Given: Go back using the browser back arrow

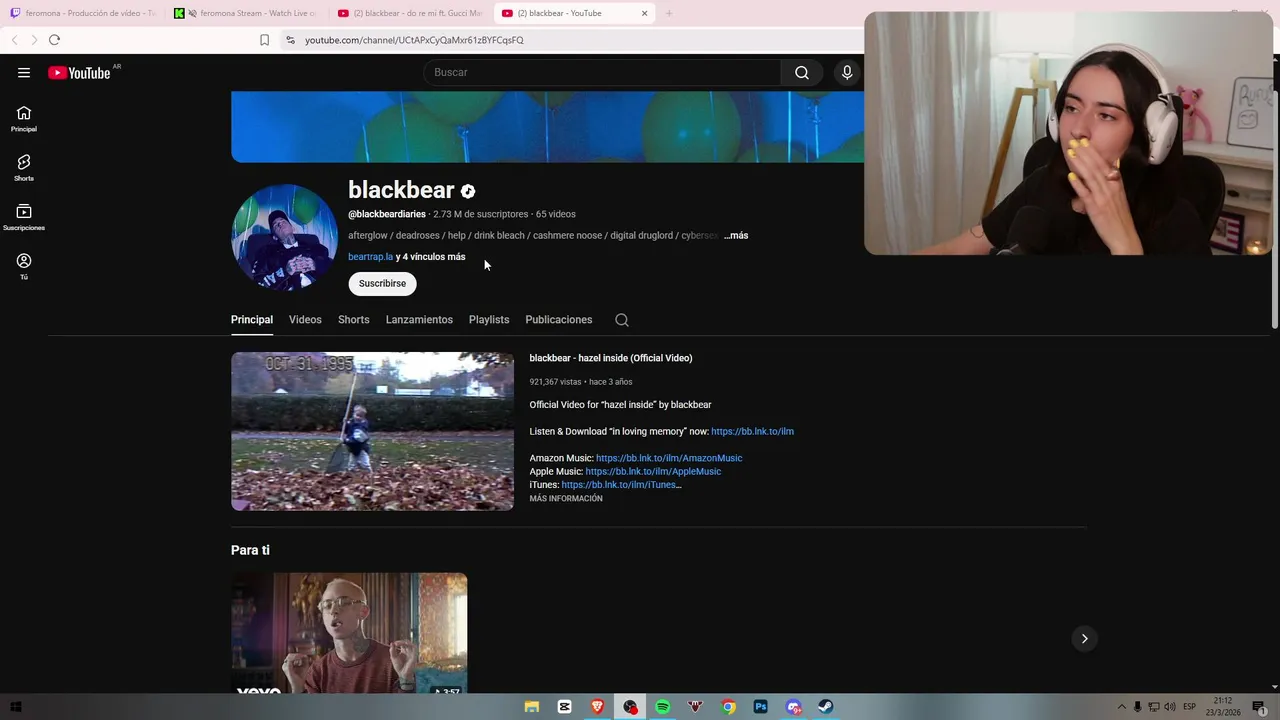Looking at the screenshot, I should 14,40.
